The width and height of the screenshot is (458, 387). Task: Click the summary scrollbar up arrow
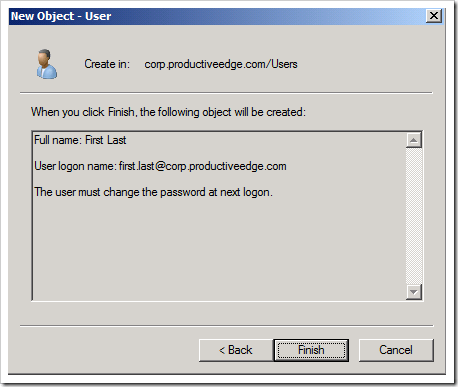(x=414, y=140)
